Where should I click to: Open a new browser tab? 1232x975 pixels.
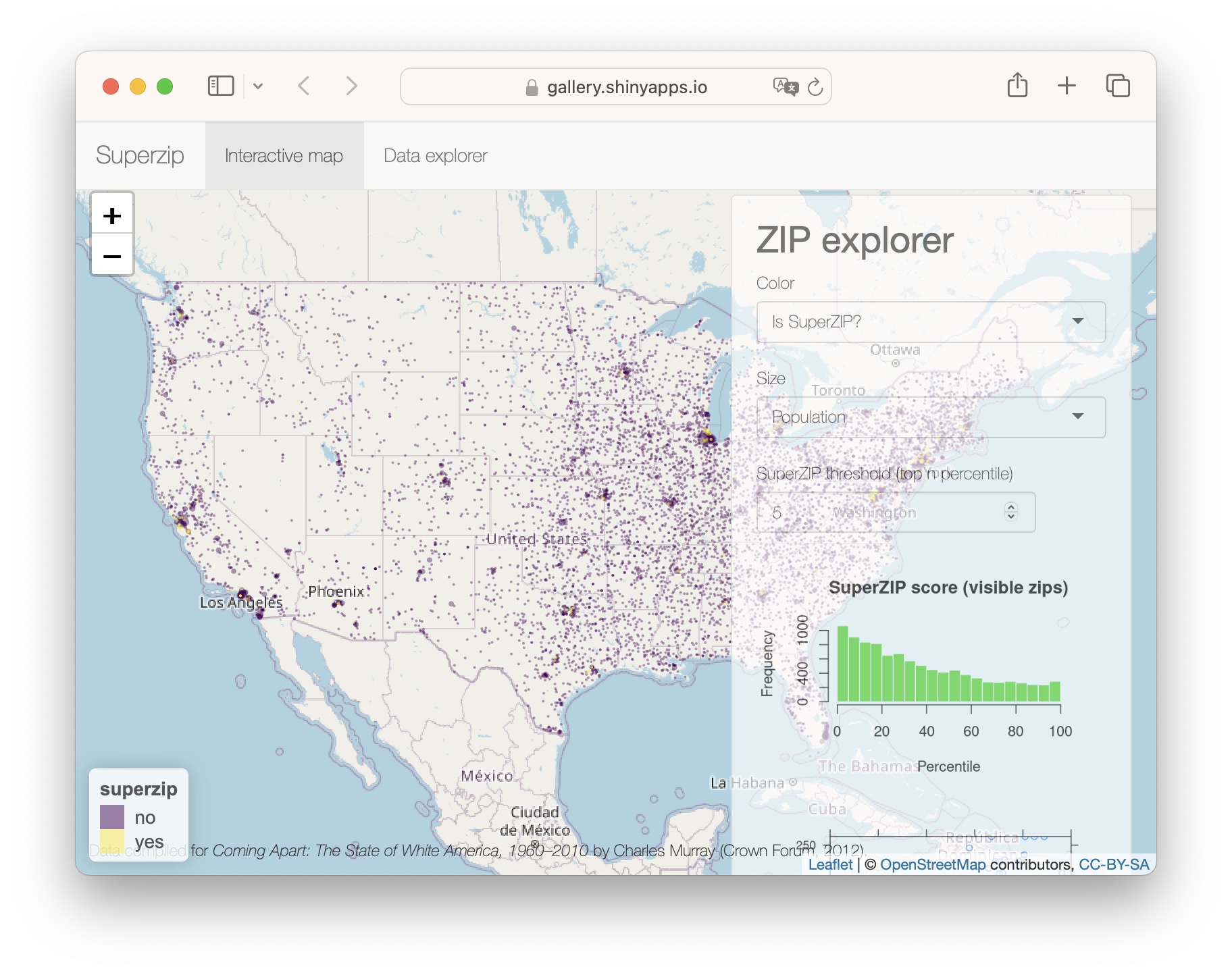[x=1067, y=86]
